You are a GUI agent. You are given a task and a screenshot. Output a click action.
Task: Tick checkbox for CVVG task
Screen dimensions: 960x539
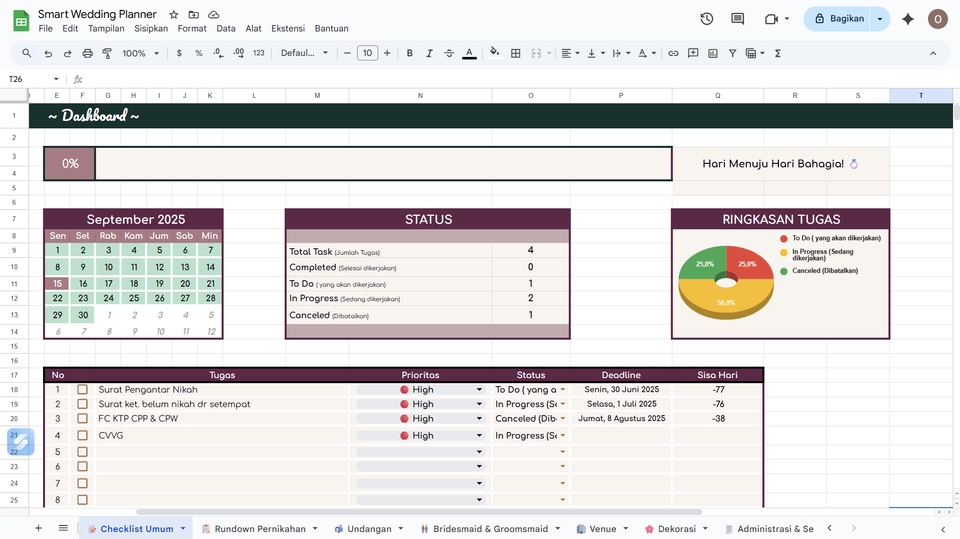83,435
